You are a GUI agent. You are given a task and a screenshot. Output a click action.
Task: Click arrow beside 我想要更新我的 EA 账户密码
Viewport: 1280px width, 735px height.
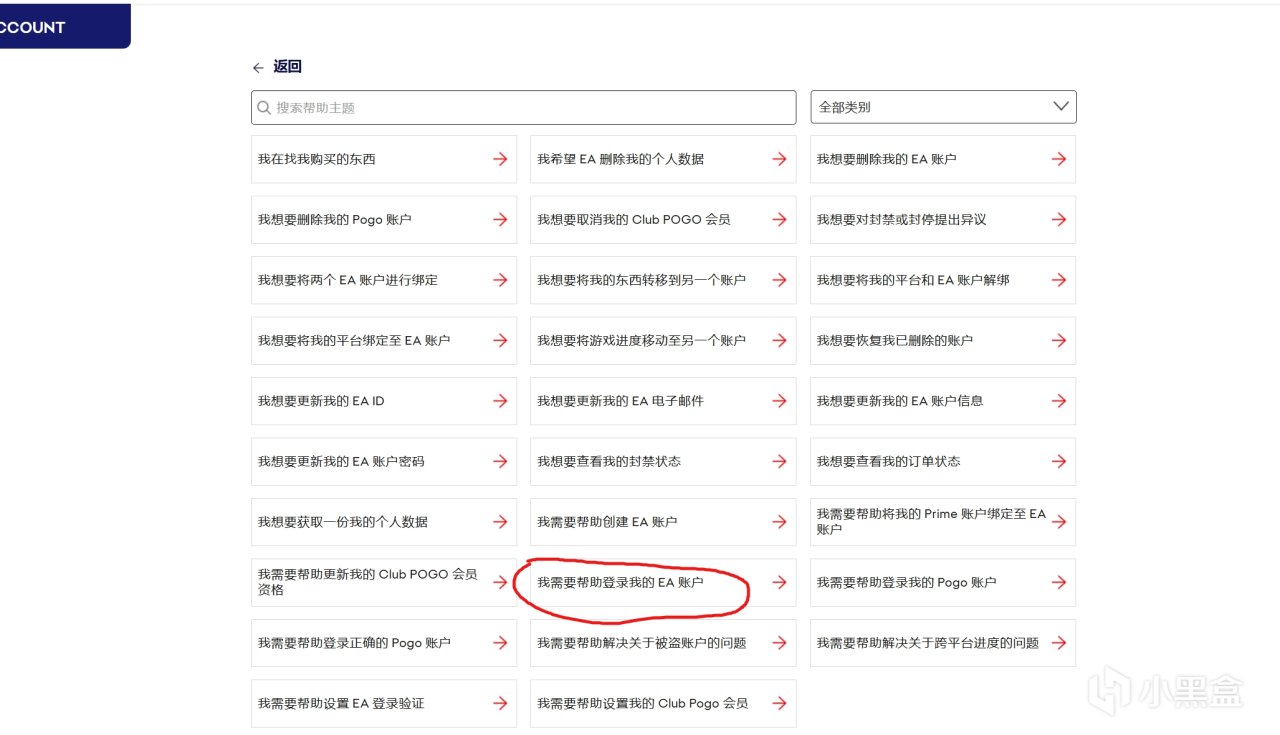point(500,462)
